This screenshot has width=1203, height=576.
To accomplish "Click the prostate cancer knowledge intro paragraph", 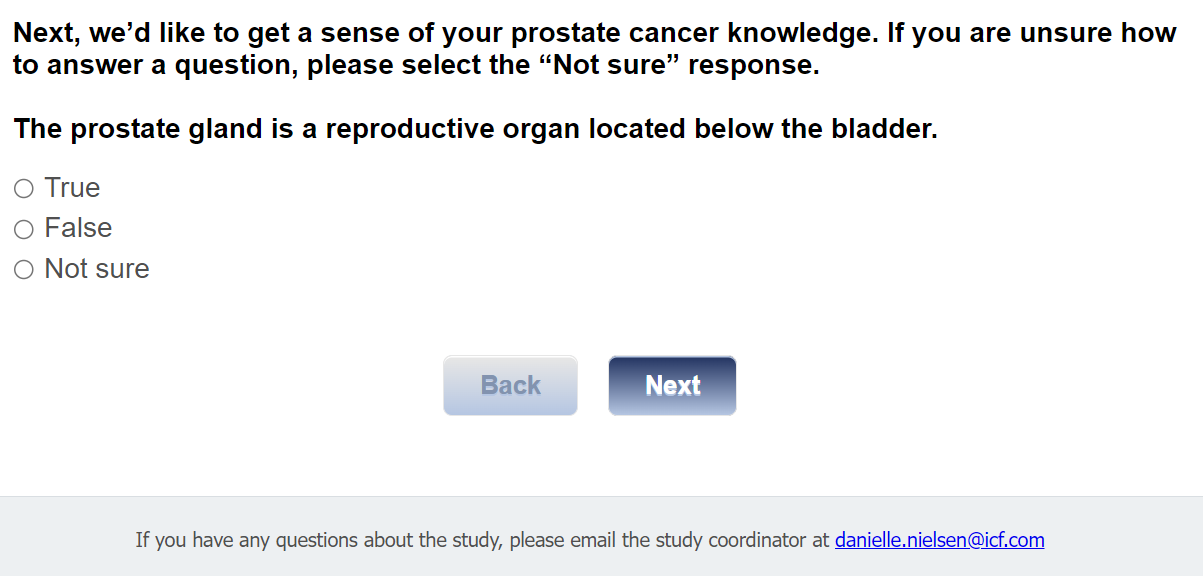I will (x=594, y=50).
